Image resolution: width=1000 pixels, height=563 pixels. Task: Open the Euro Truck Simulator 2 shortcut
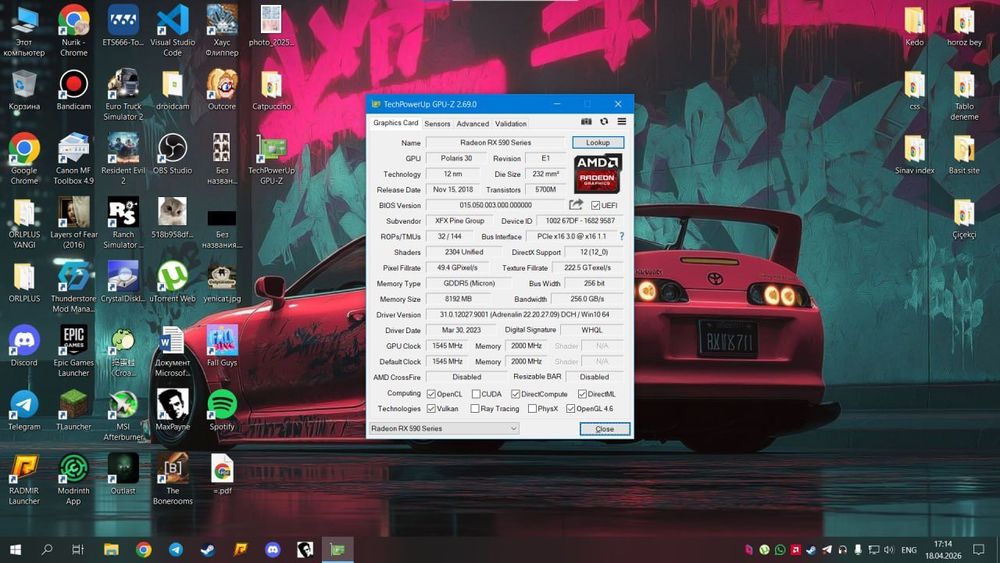(123, 95)
